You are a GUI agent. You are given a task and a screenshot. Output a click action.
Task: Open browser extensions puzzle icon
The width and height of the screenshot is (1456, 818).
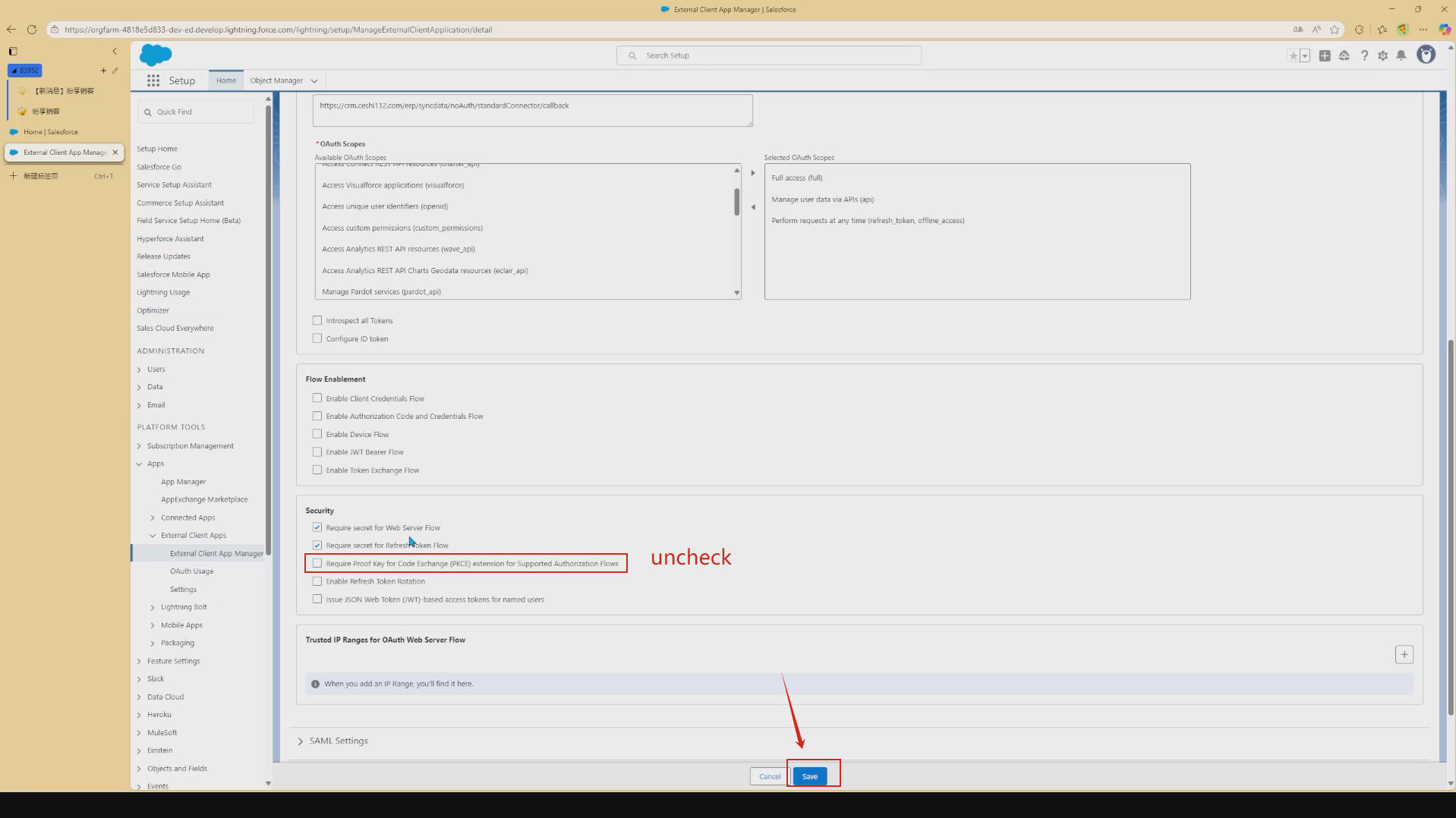click(x=1360, y=30)
